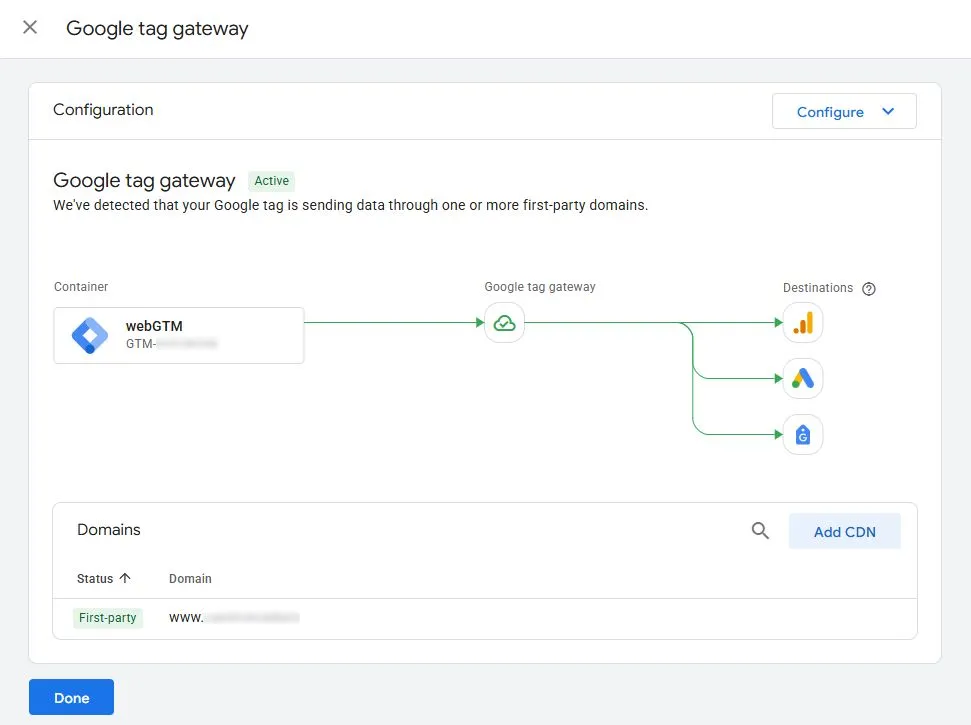Select the webGTM container name

pos(154,326)
